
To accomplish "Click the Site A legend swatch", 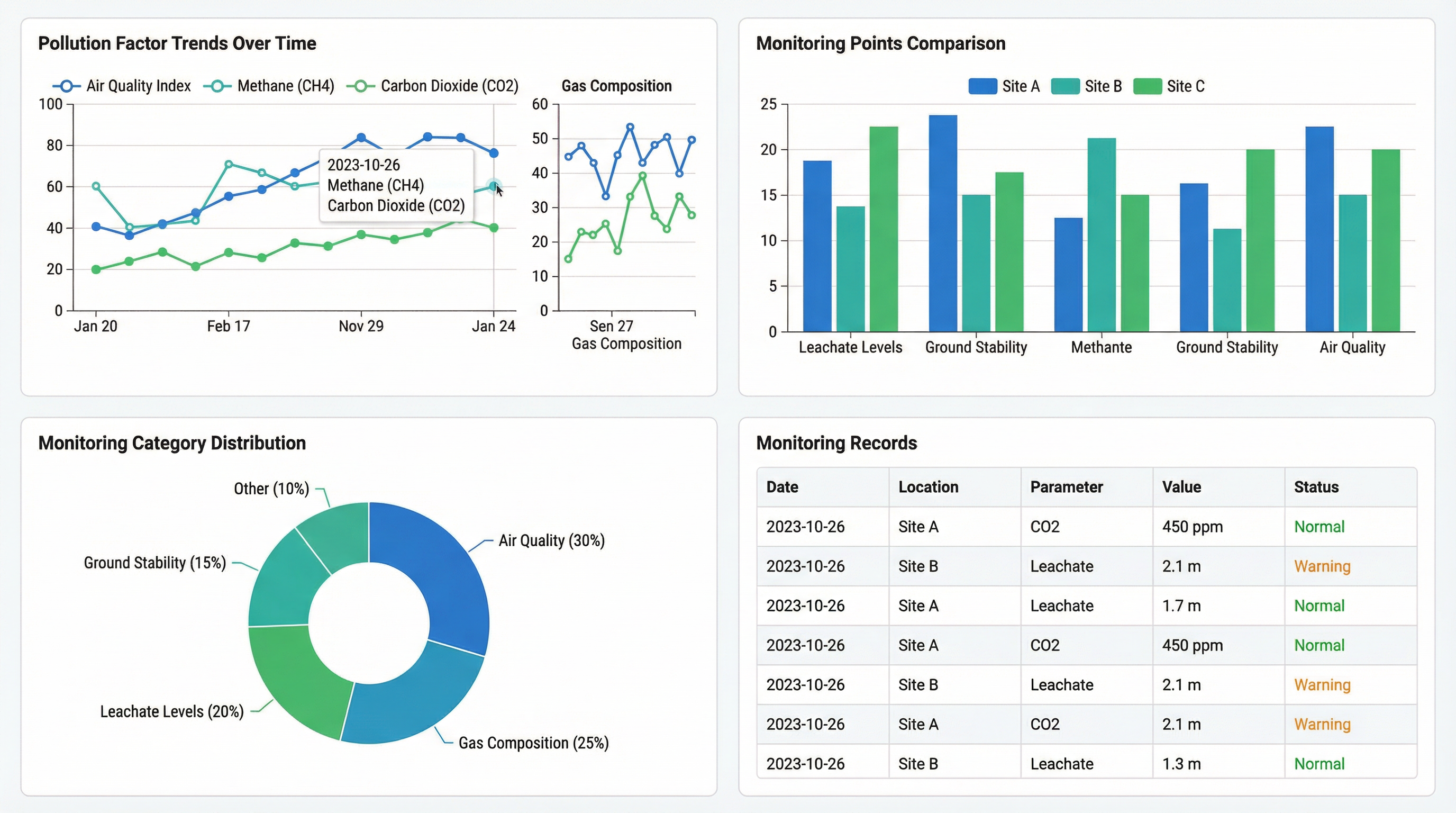I will [x=982, y=86].
